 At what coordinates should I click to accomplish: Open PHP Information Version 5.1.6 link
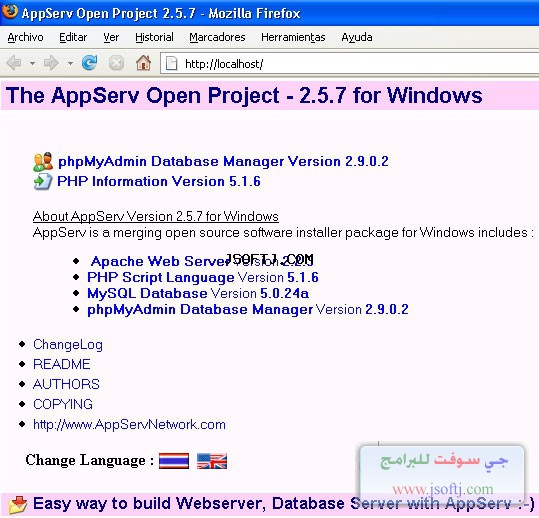[x=159, y=181]
